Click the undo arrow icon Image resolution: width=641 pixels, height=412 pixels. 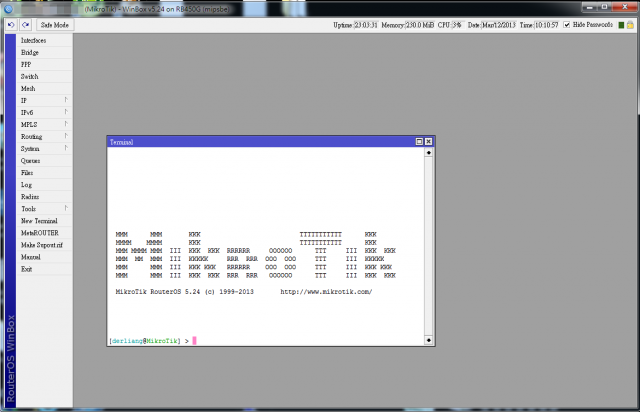[x=11, y=25]
